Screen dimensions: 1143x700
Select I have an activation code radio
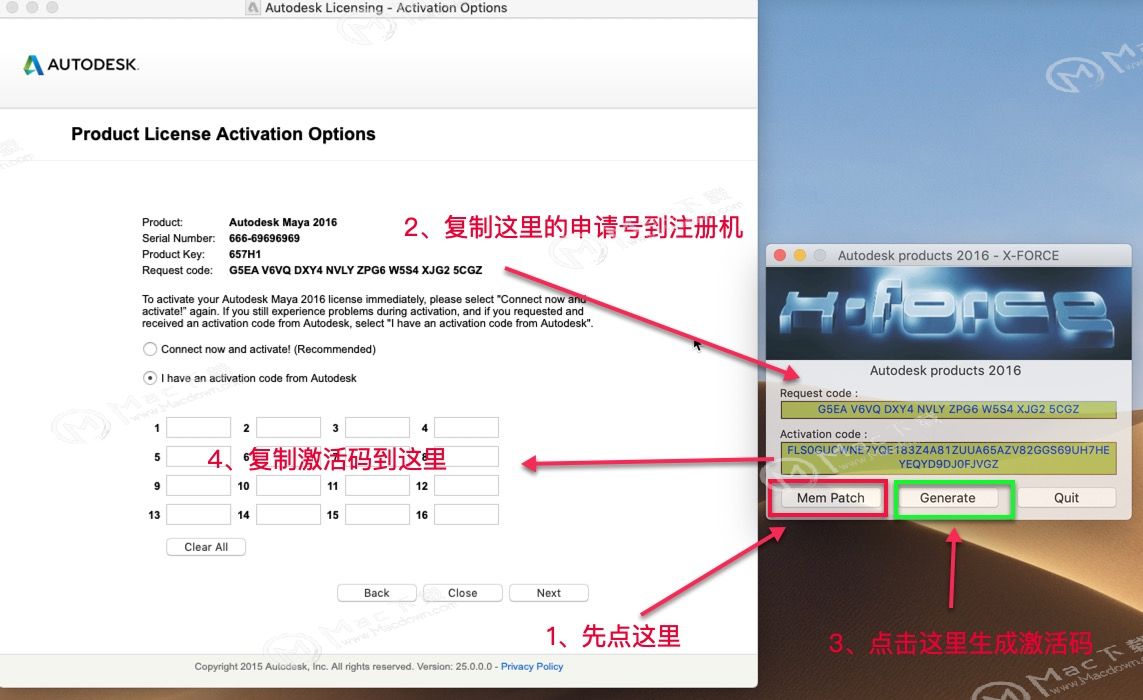(149, 378)
